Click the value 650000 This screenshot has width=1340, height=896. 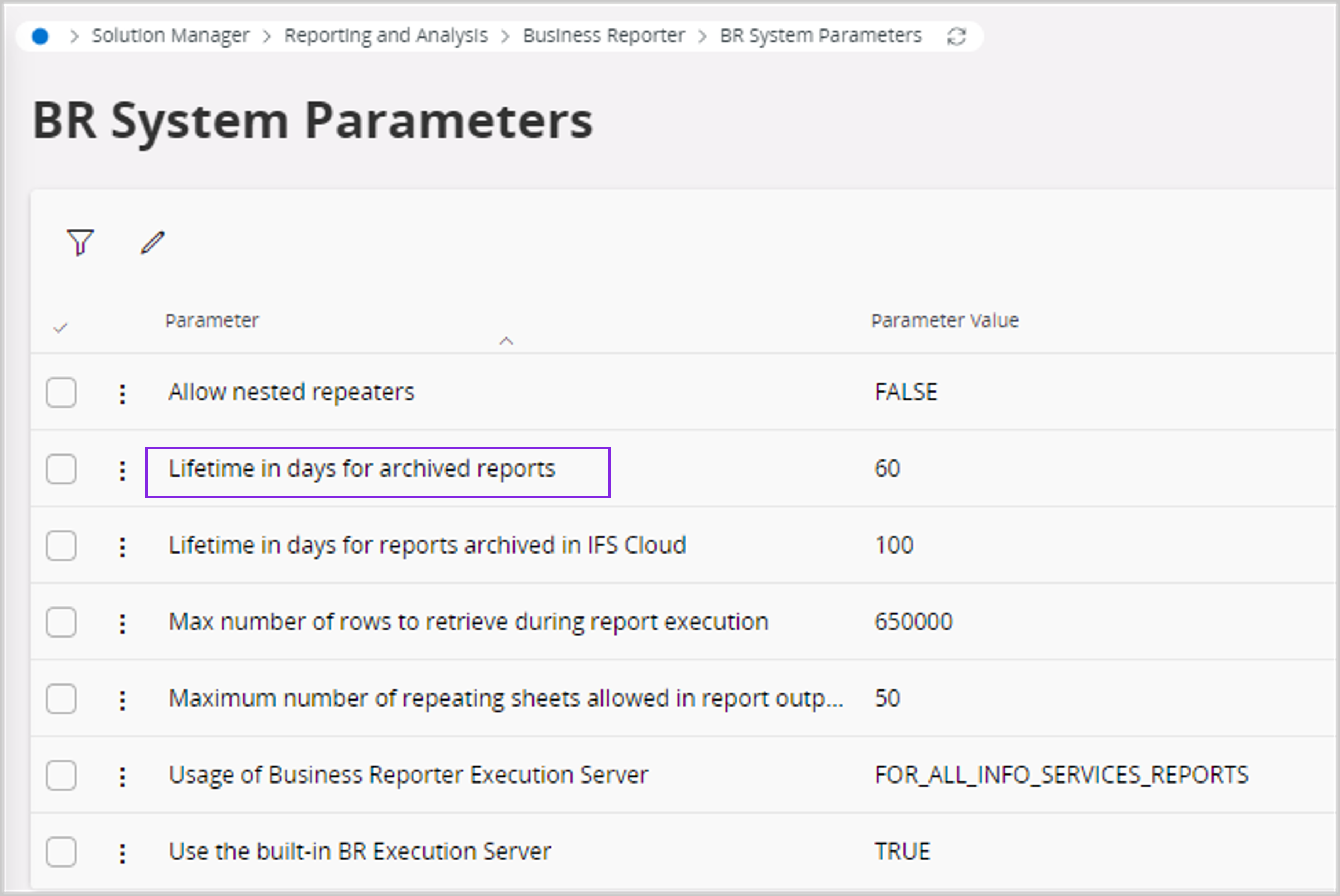(x=914, y=621)
